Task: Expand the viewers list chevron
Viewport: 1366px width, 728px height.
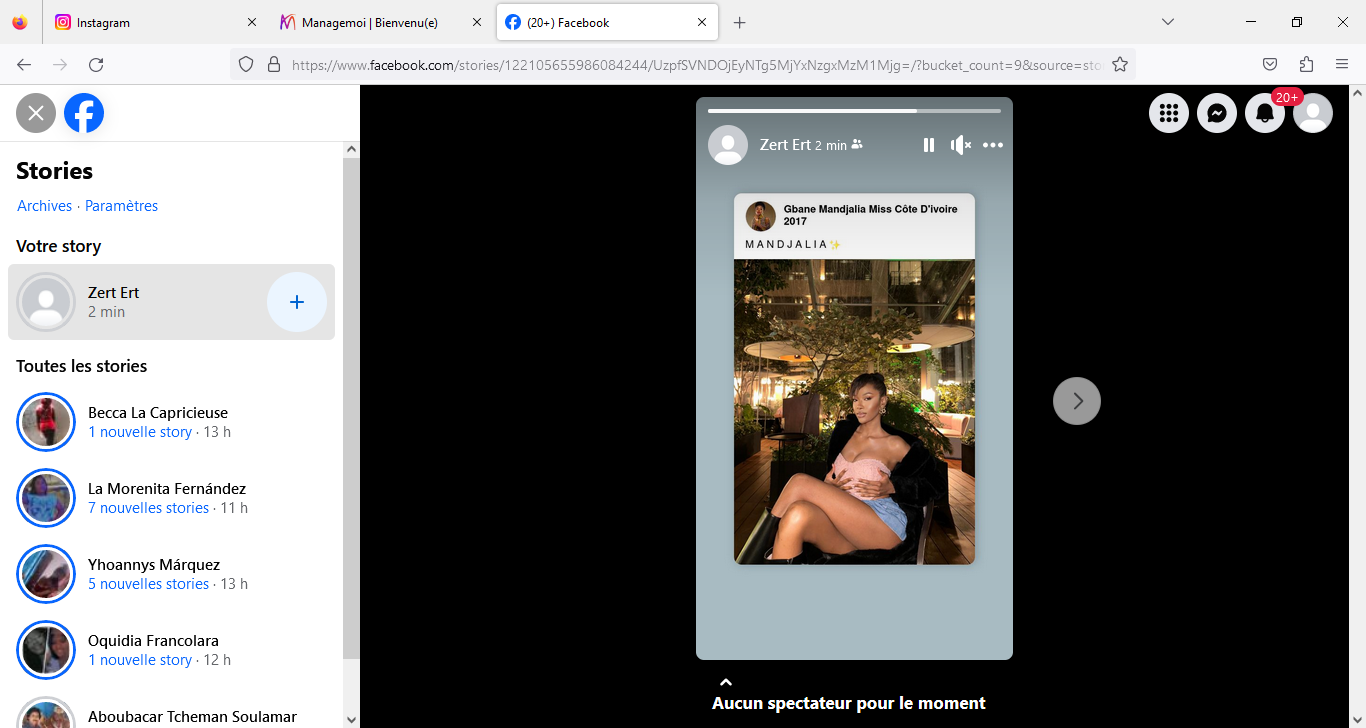Action: coord(726,682)
